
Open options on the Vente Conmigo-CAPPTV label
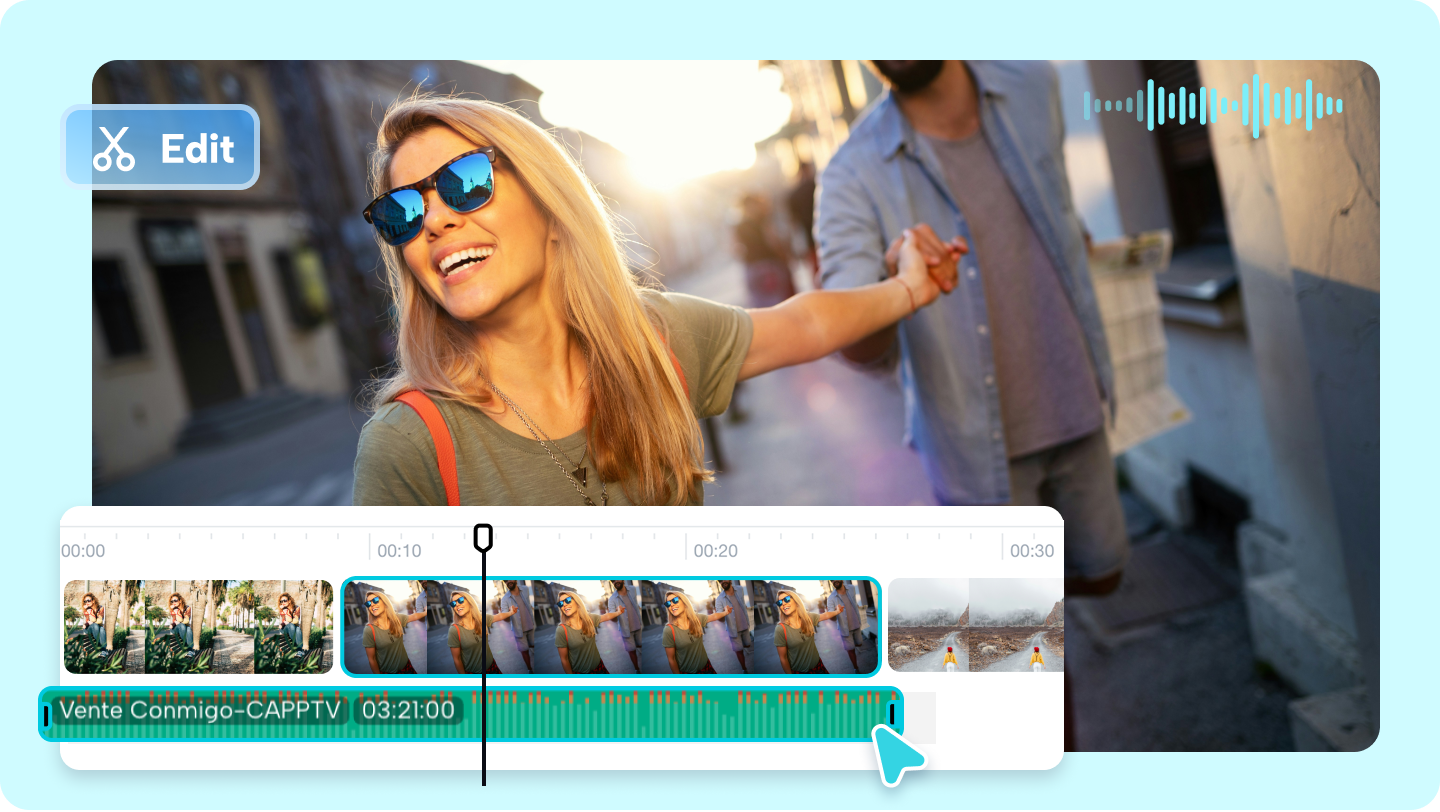tap(200, 712)
